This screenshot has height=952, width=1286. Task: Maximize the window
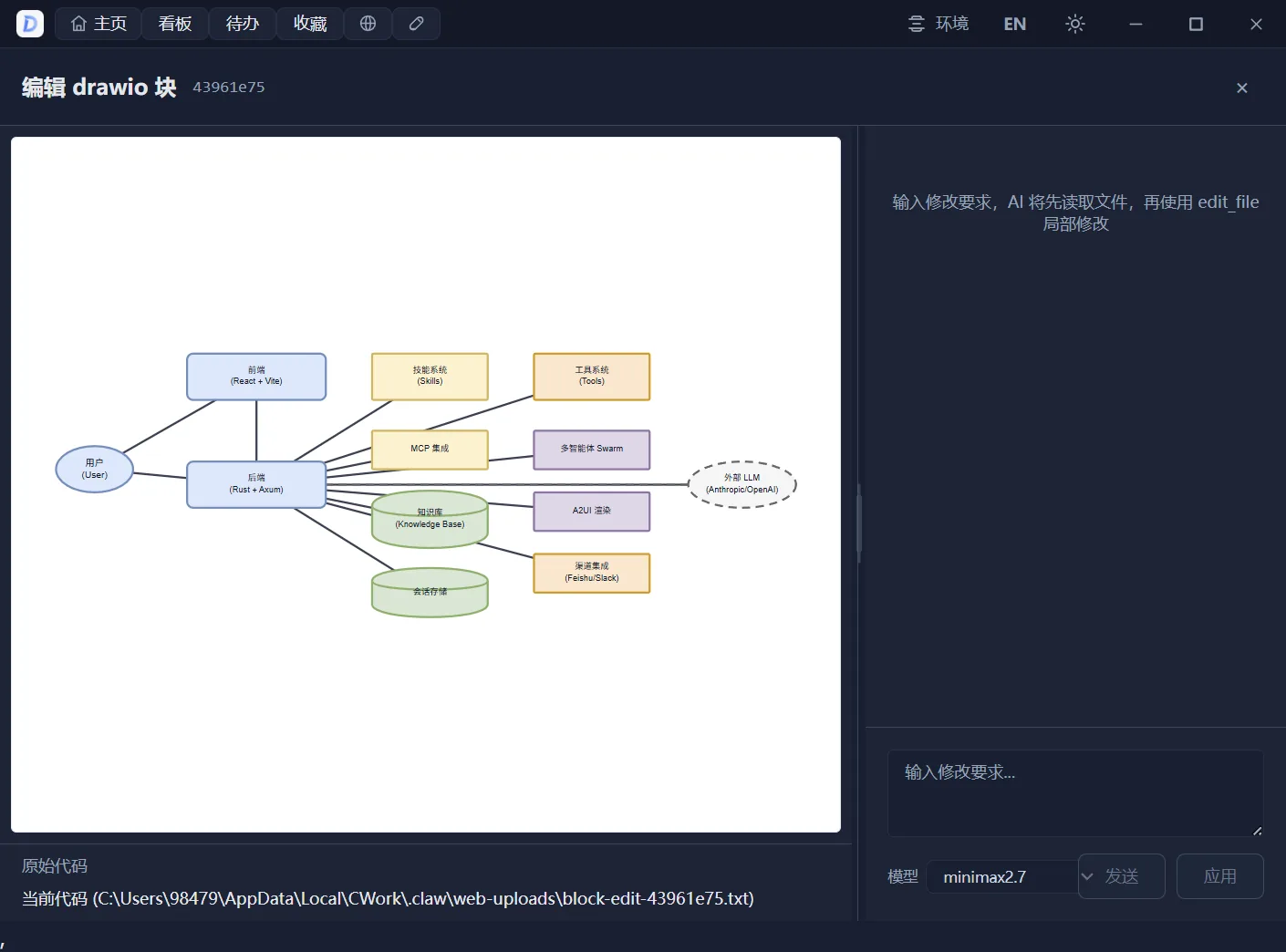click(x=1196, y=24)
